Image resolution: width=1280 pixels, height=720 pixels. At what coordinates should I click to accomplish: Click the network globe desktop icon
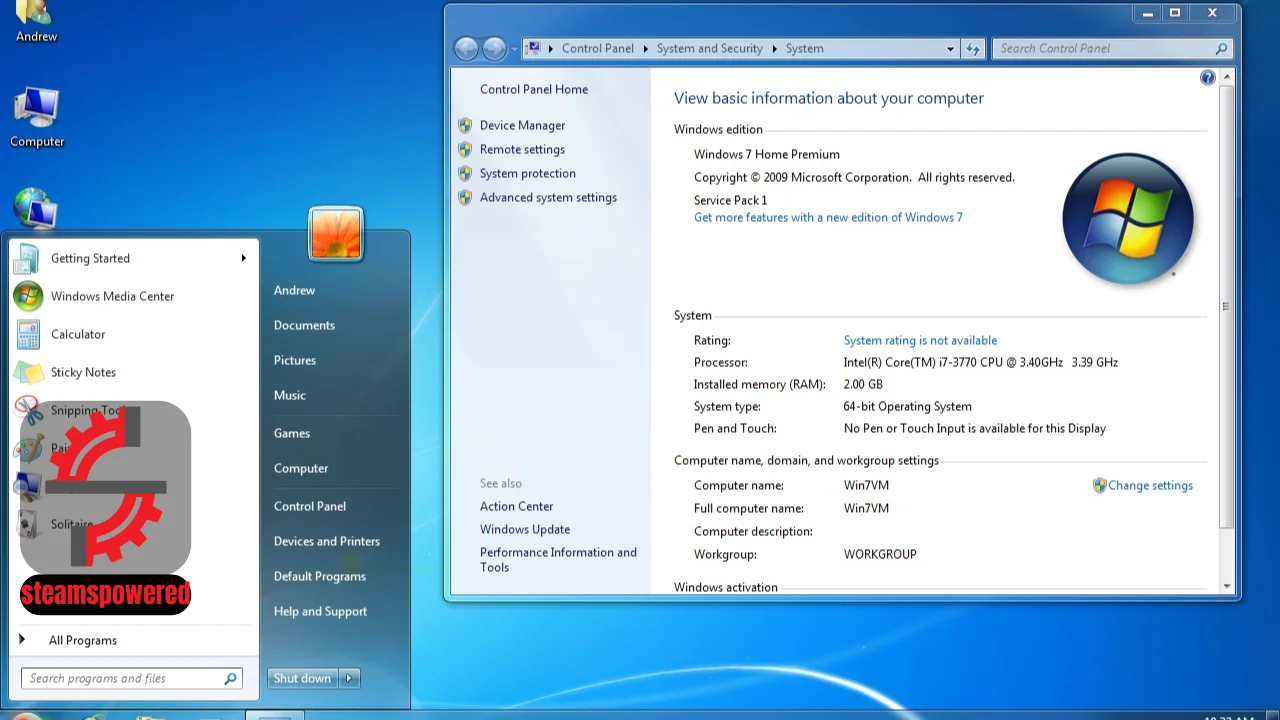[35, 208]
